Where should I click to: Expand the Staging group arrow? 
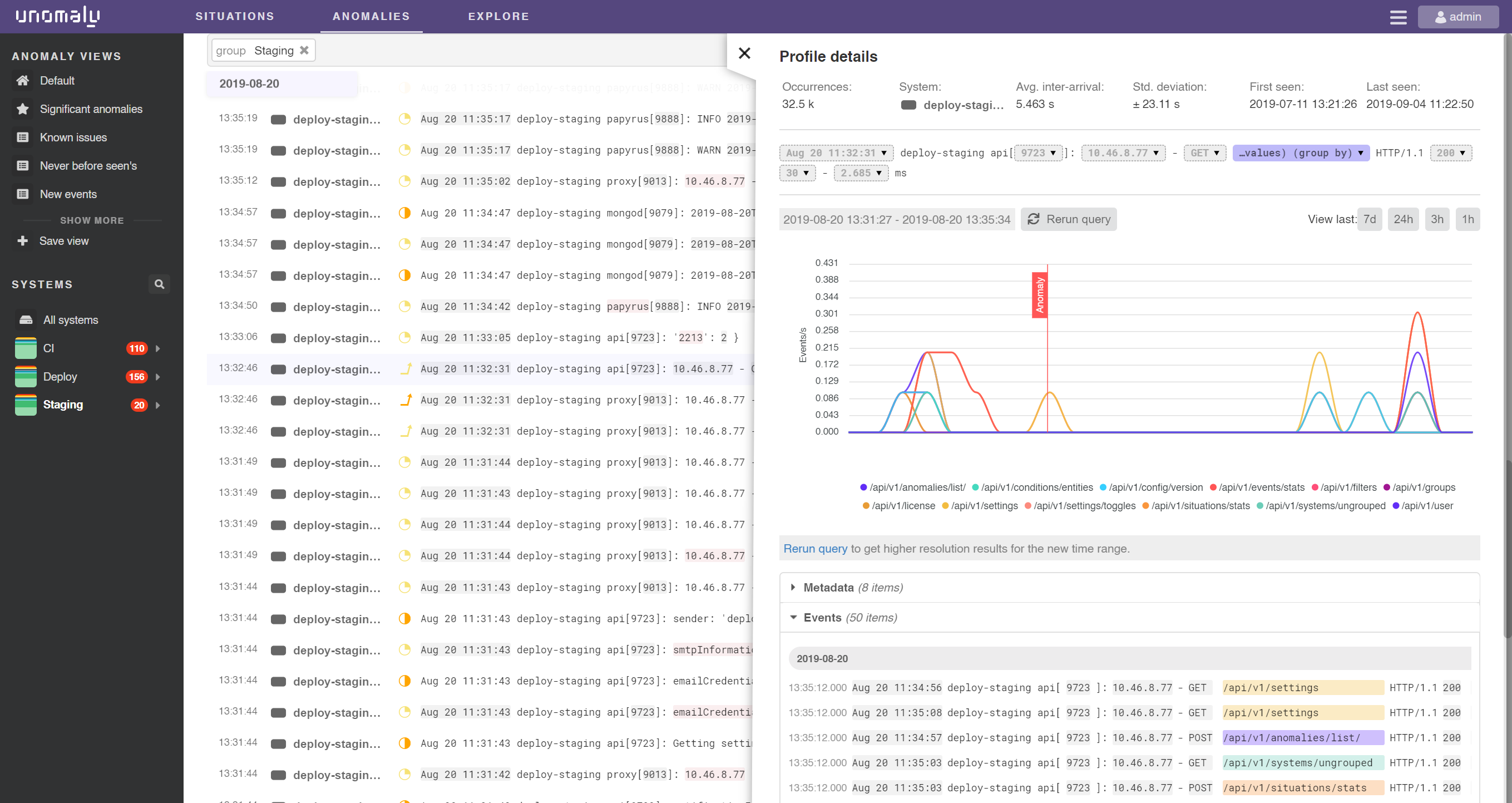click(x=158, y=405)
